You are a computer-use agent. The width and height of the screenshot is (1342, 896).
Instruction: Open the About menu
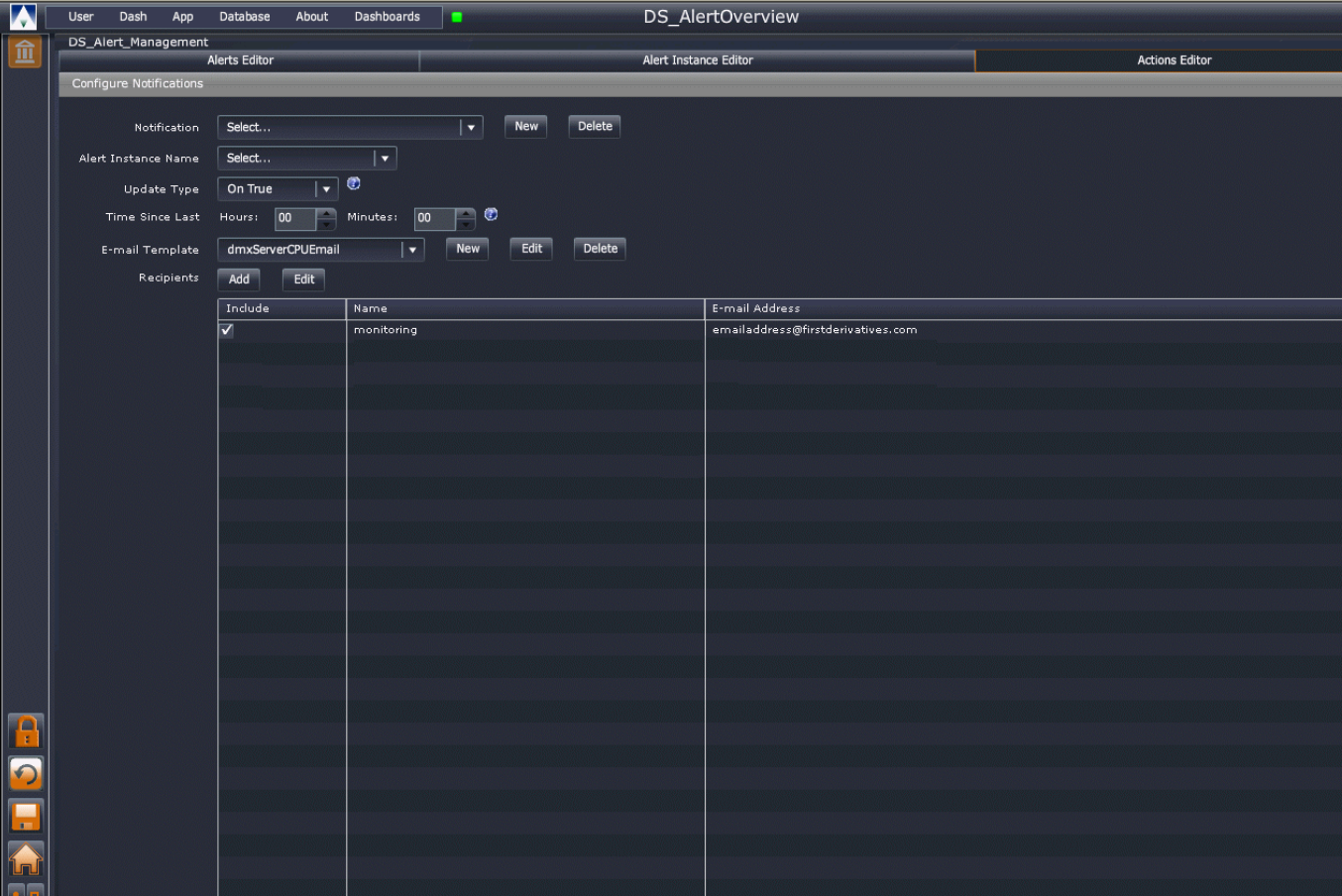(312, 17)
